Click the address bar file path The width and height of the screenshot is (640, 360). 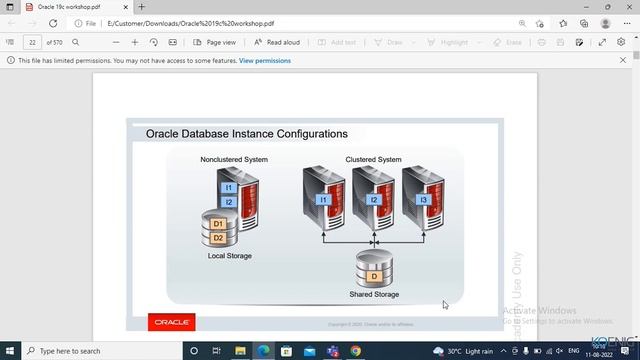click(191, 24)
